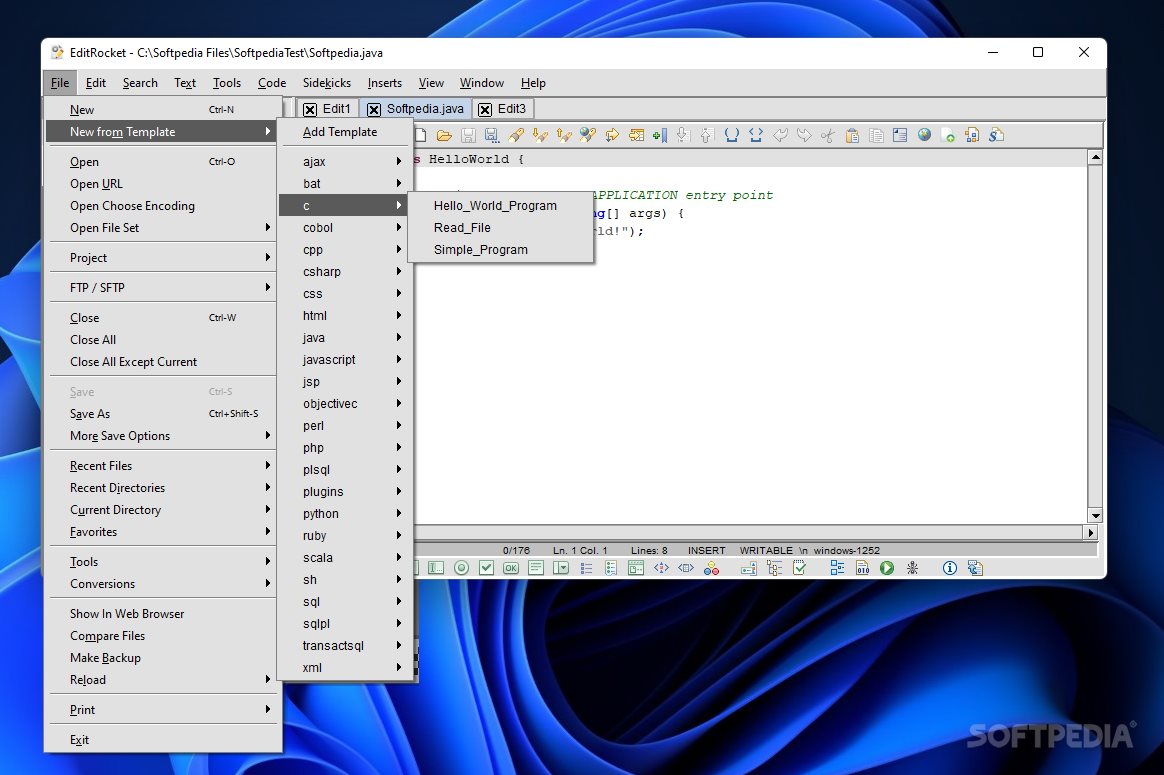Click the radio button insert icon
Image resolution: width=1164 pixels, height=775 pixels.
(461, 568)
